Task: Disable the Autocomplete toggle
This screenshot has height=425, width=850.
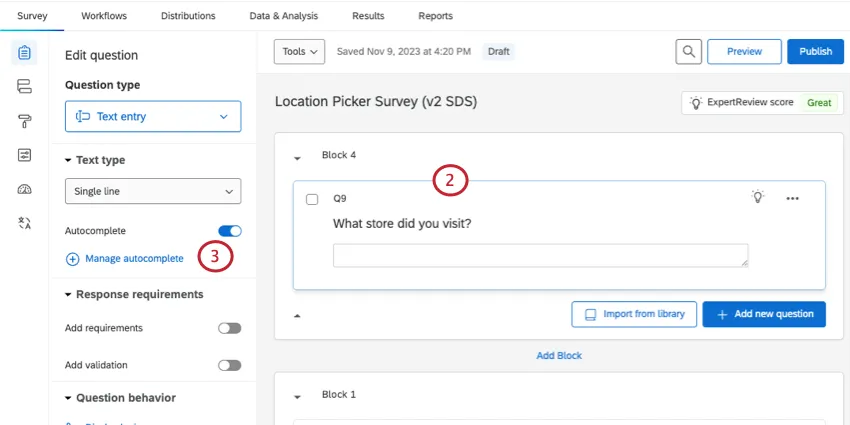Action: coord(230,231)
